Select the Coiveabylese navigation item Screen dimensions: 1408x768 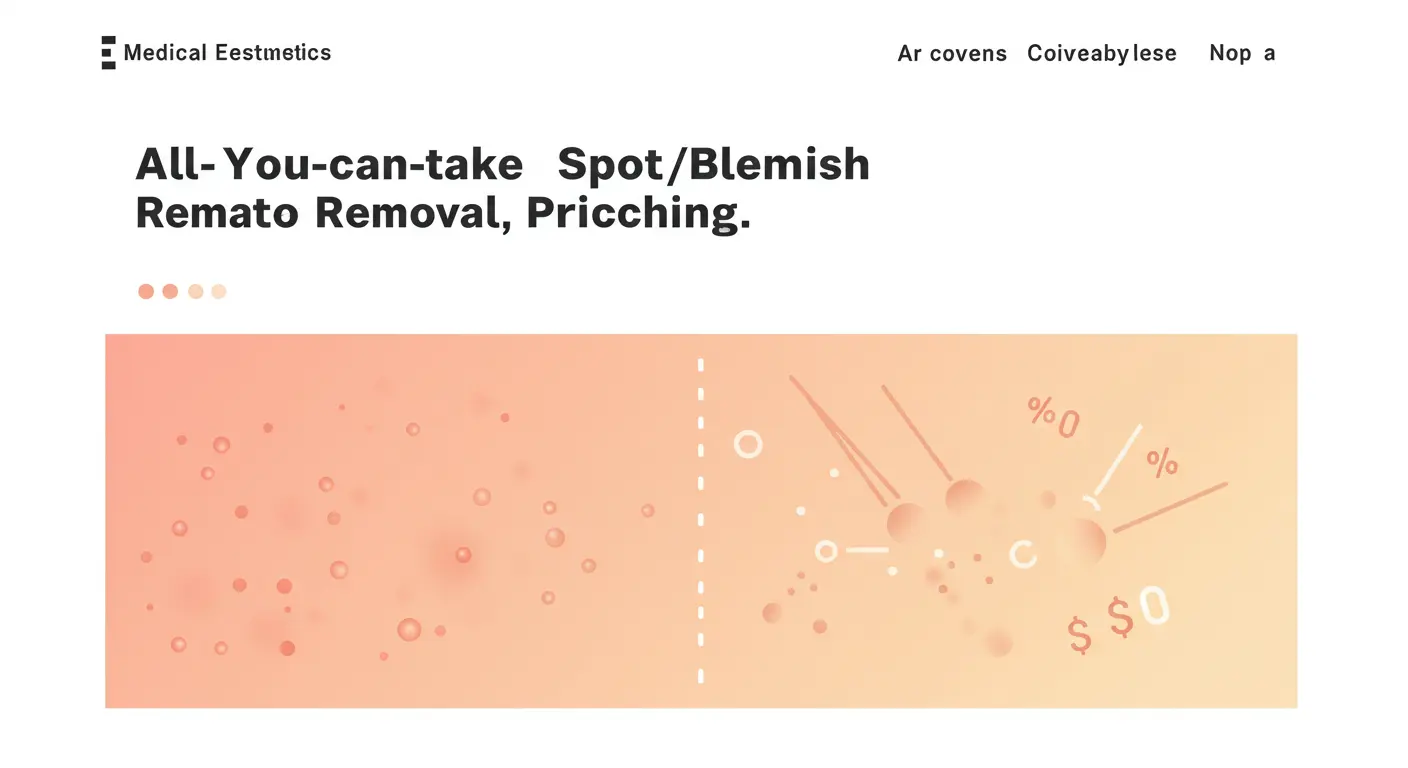coord(1102,53)
